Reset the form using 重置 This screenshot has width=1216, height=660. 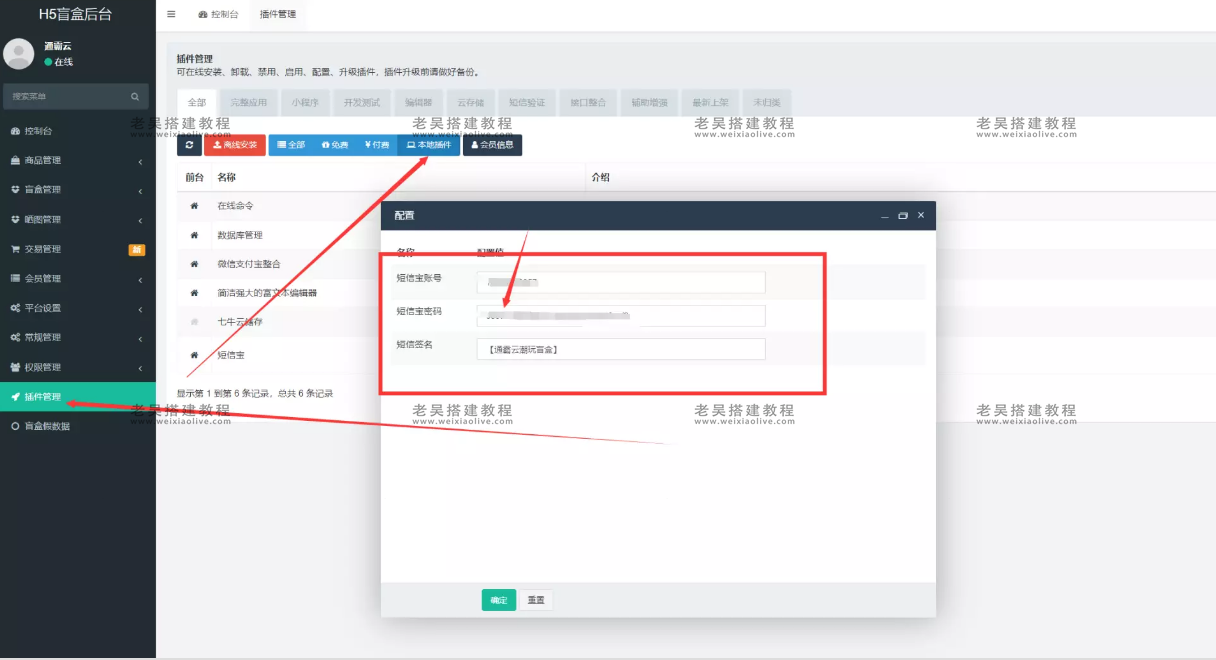(538, 599)
